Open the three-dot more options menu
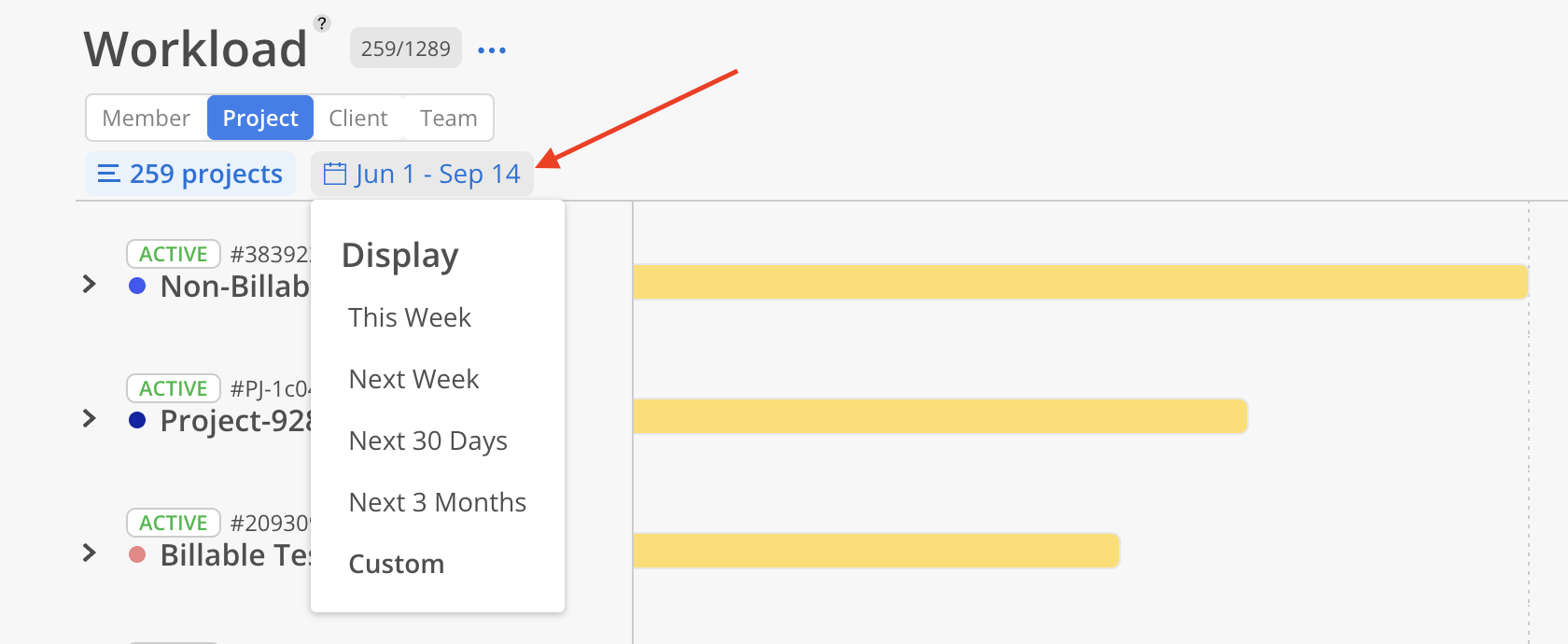1568x644 pixels. tap(491, 50)
